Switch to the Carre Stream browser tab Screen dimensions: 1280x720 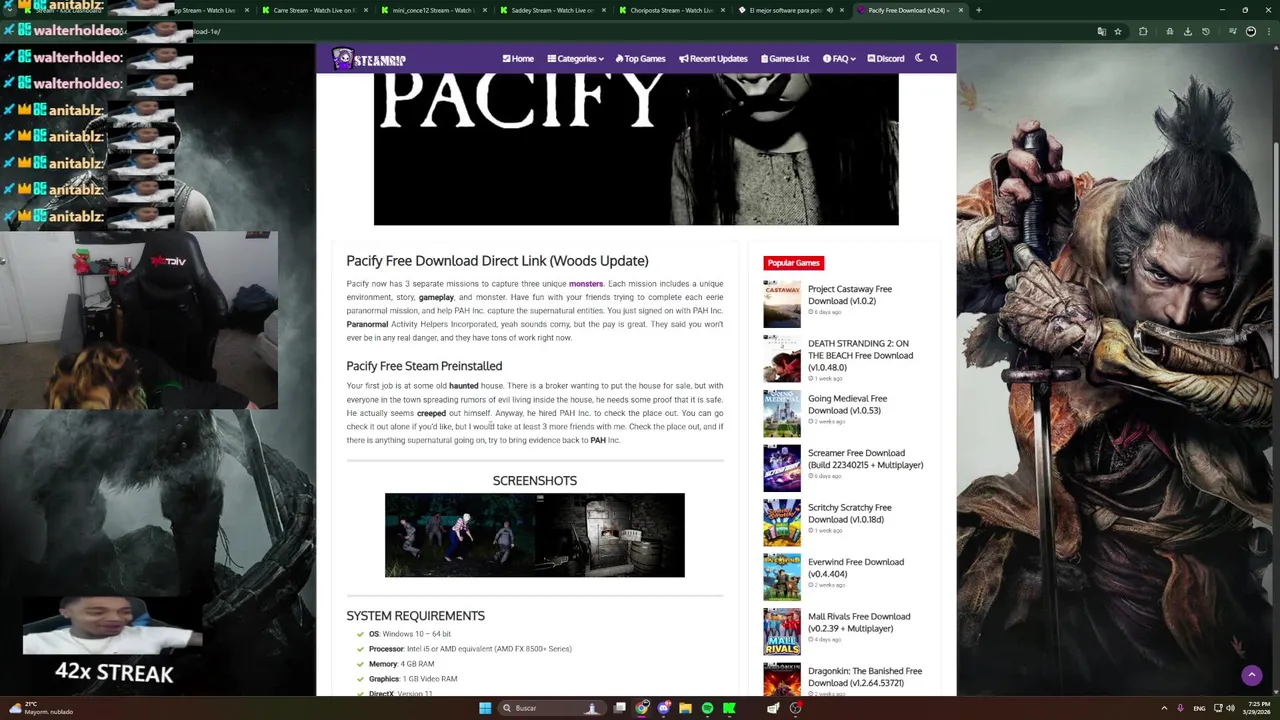[314, 10]
